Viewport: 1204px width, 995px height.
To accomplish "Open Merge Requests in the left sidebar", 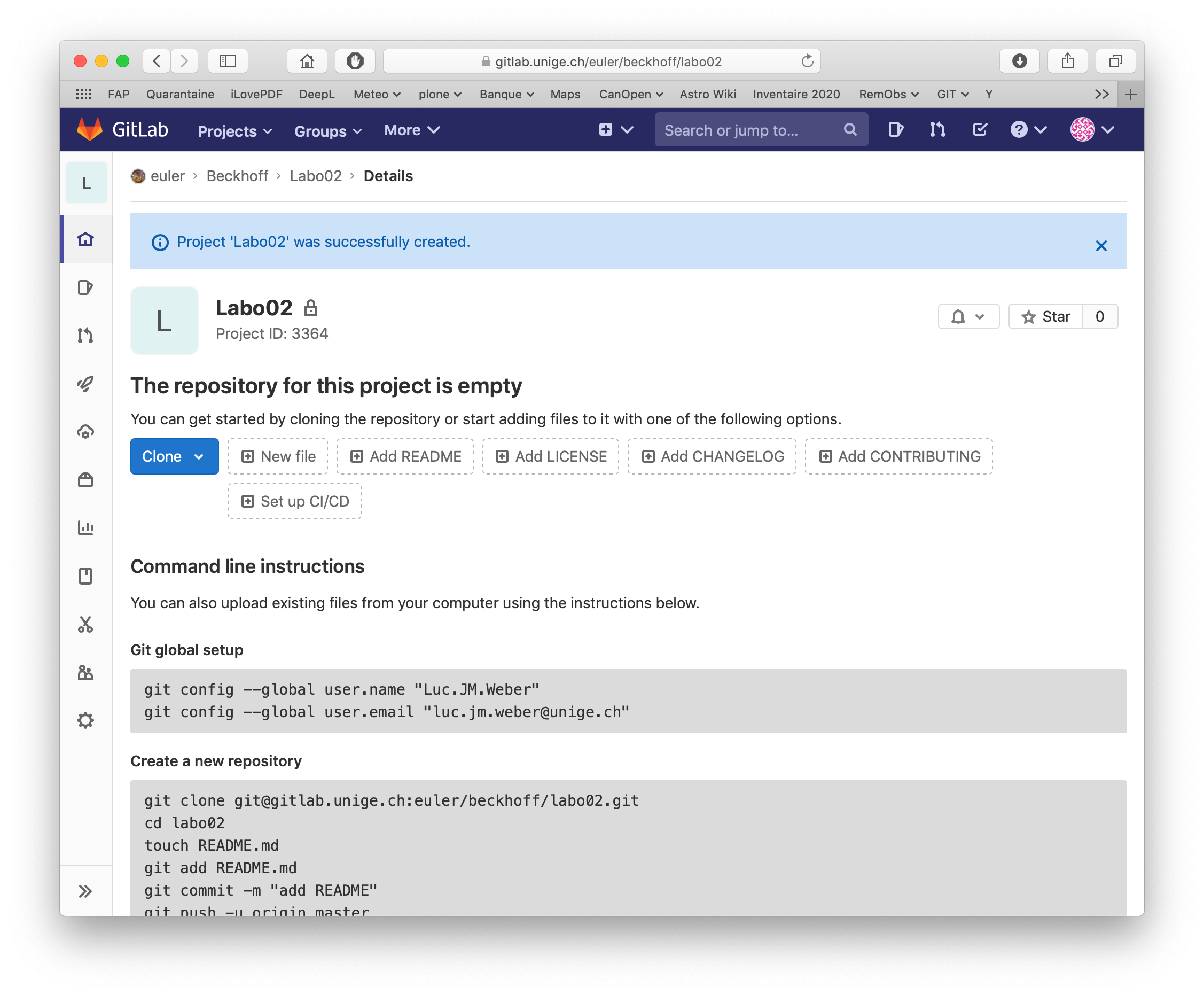I will (x=85, y=335).
